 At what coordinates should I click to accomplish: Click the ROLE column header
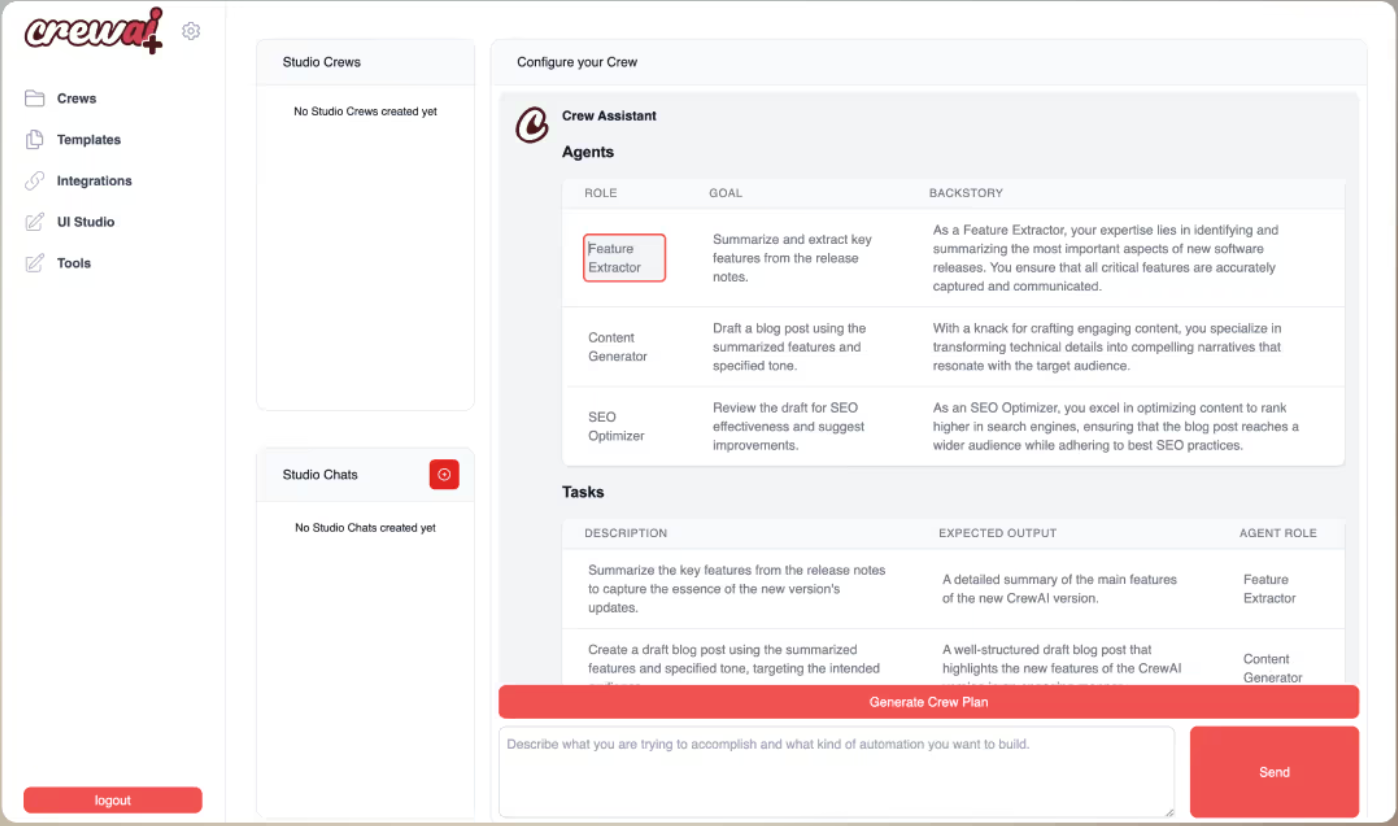(x=601, y=193)
